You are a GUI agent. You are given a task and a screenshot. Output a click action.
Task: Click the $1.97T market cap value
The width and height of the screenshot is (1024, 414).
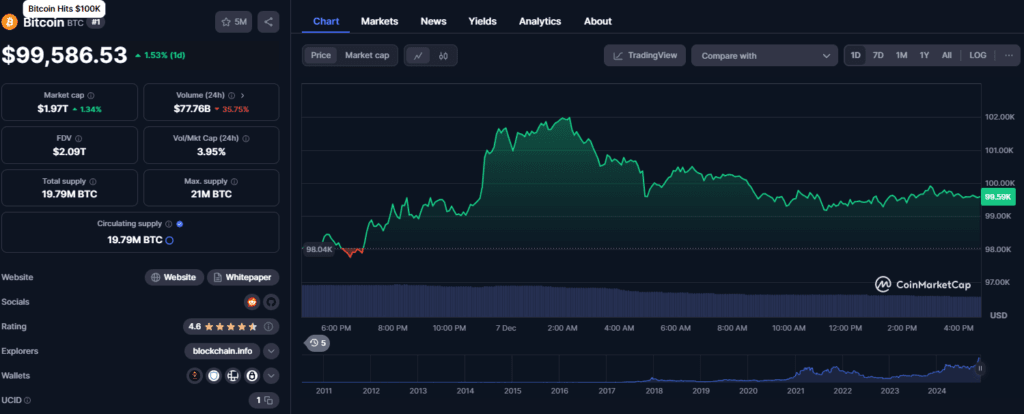pyautogui.click(x=52, y=108)
